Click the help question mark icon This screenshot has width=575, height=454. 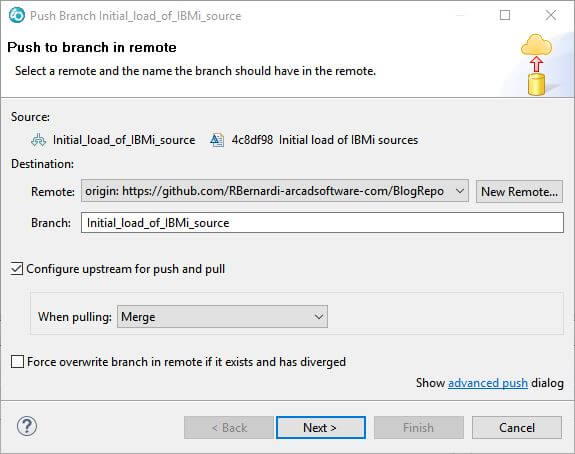27,426
